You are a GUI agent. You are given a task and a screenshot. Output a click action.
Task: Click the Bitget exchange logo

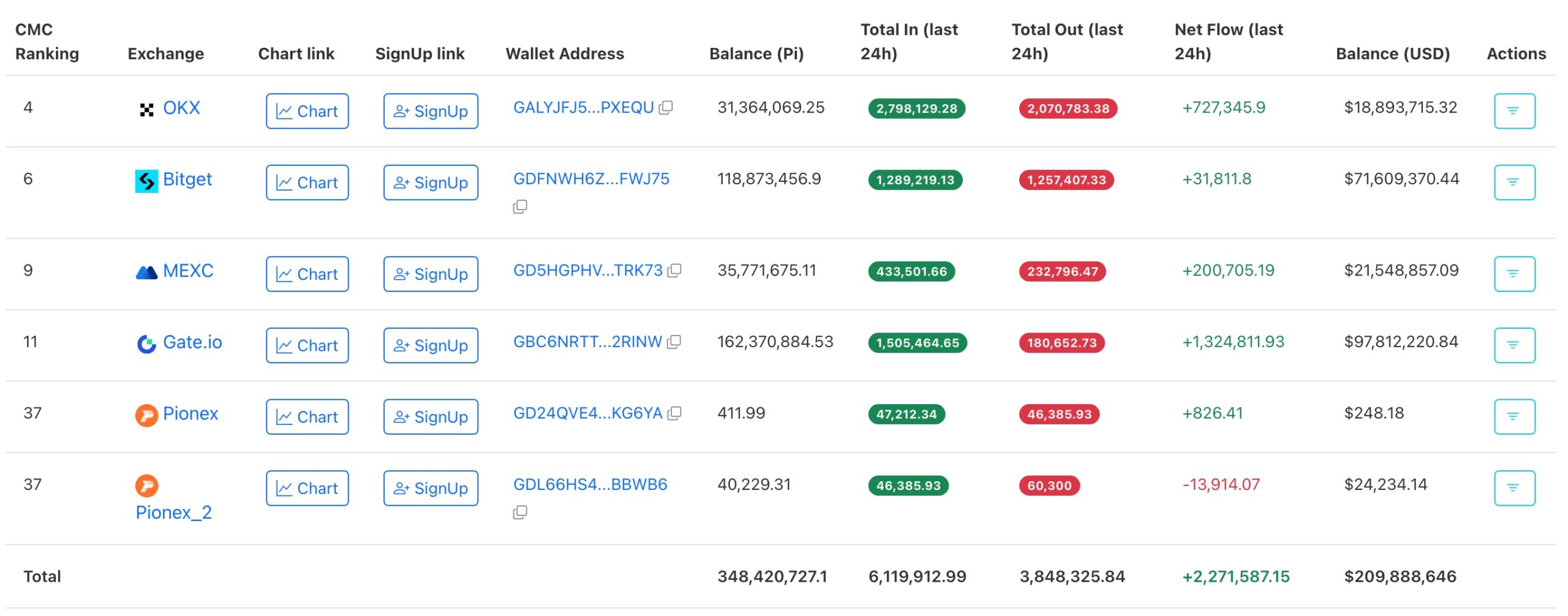pos(146,181)
